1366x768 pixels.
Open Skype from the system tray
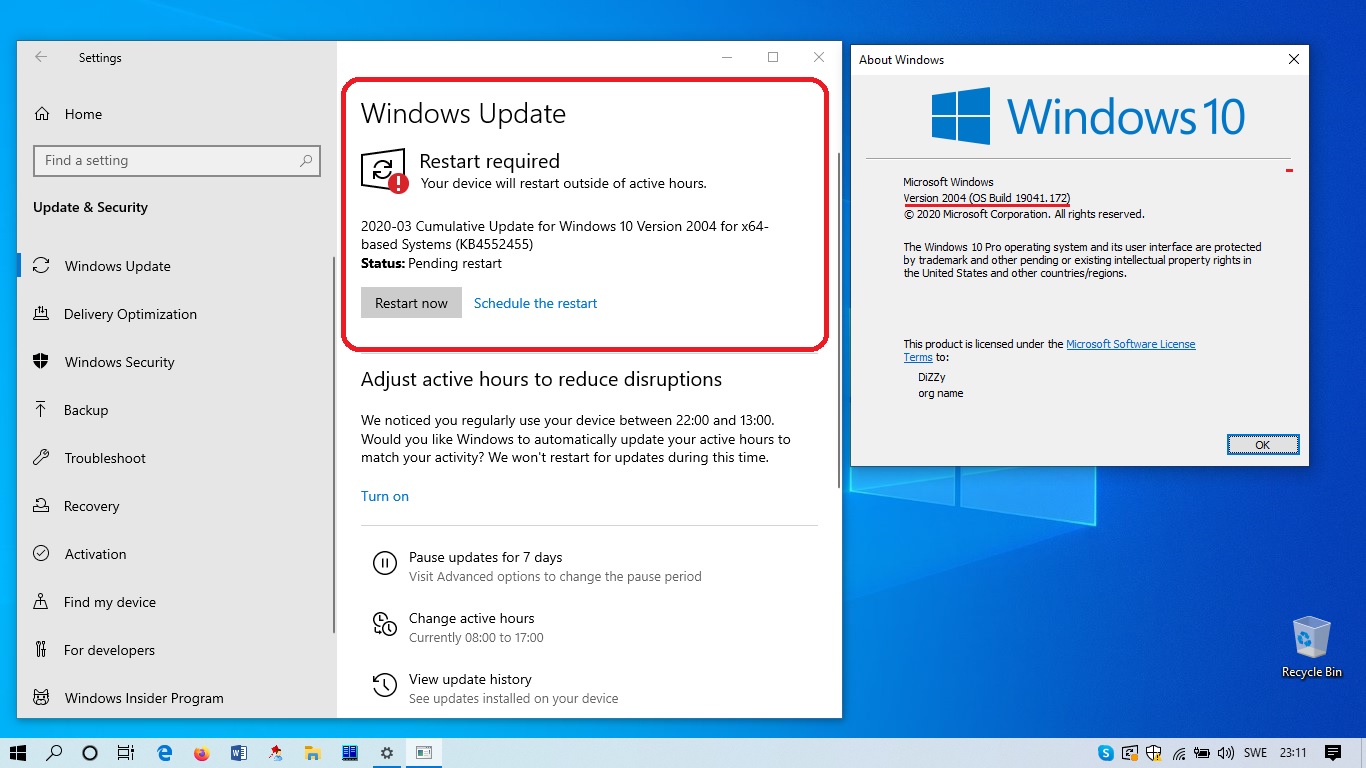[1105, 753]
